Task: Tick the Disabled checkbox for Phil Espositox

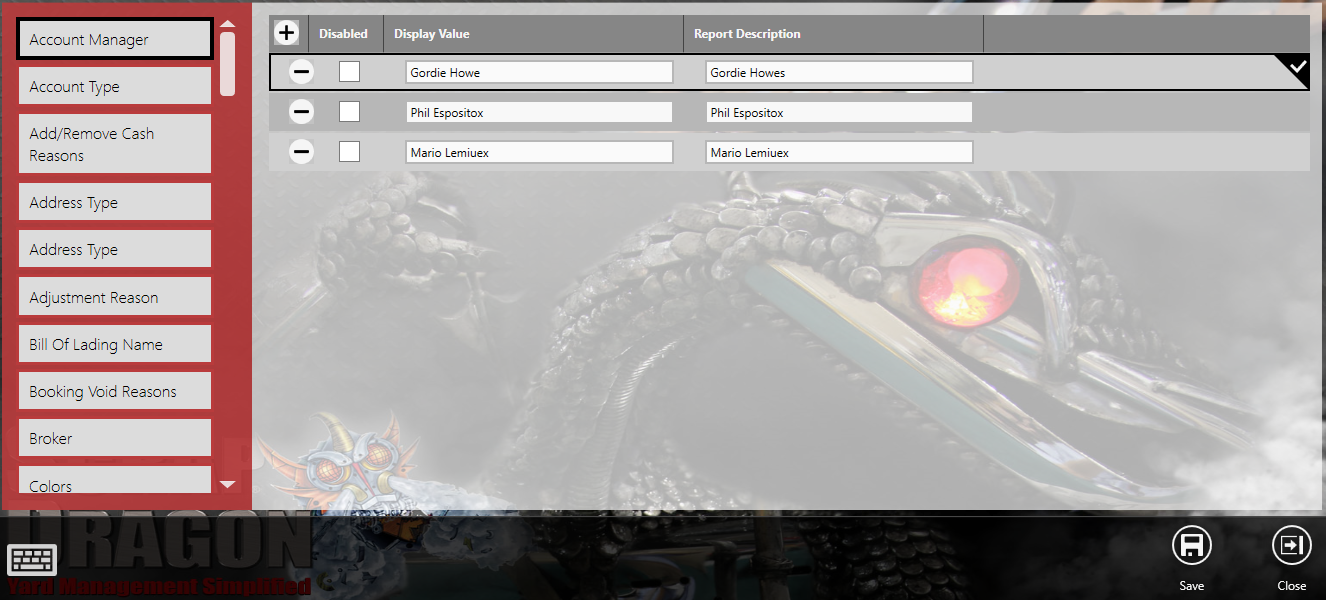Action: [349, 112]
